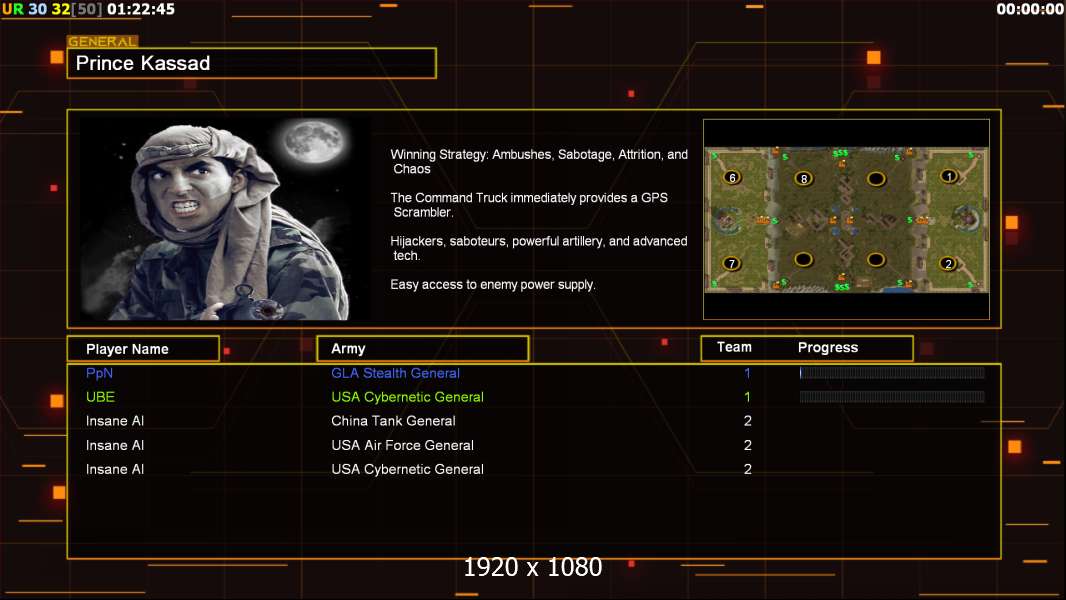Click start position 2 on the map
The image size is (1066, 600).
[x=948, y=263]
